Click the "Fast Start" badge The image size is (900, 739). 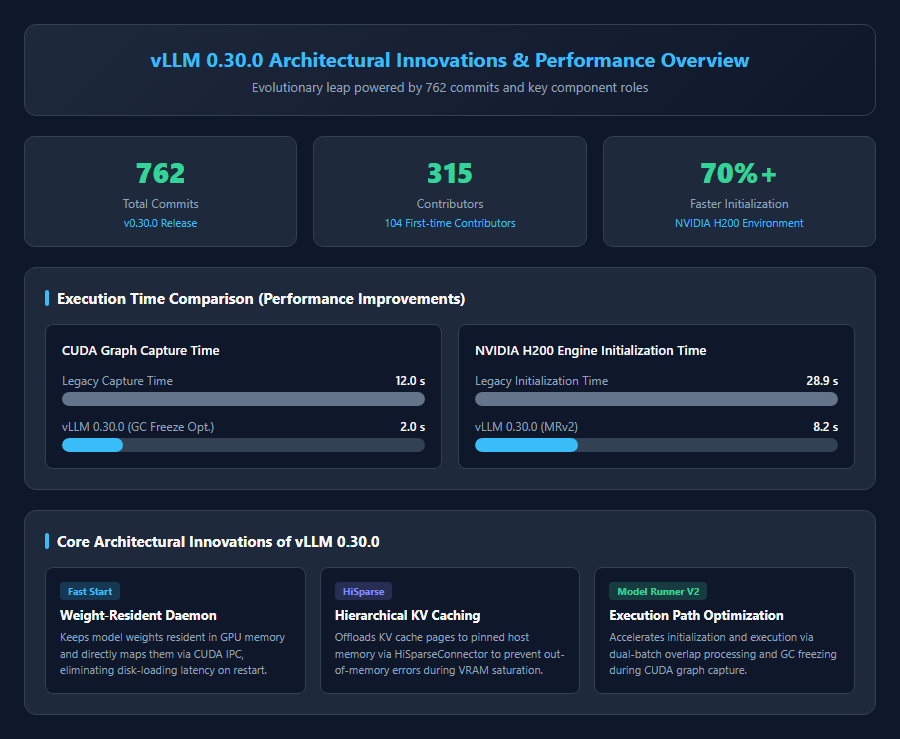point(90,592)
